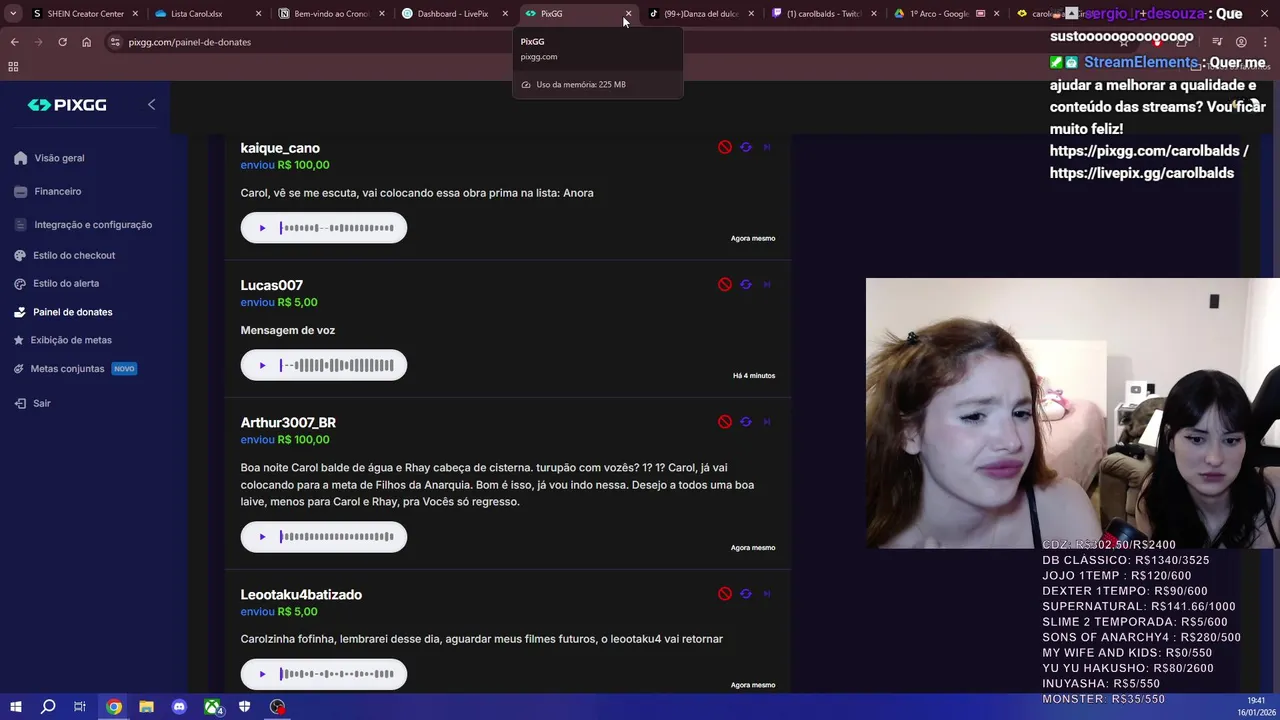Collapse the PixGG sidebar with the chevron
Screen dimensions: 1280x720
click(x=151, y=104)
